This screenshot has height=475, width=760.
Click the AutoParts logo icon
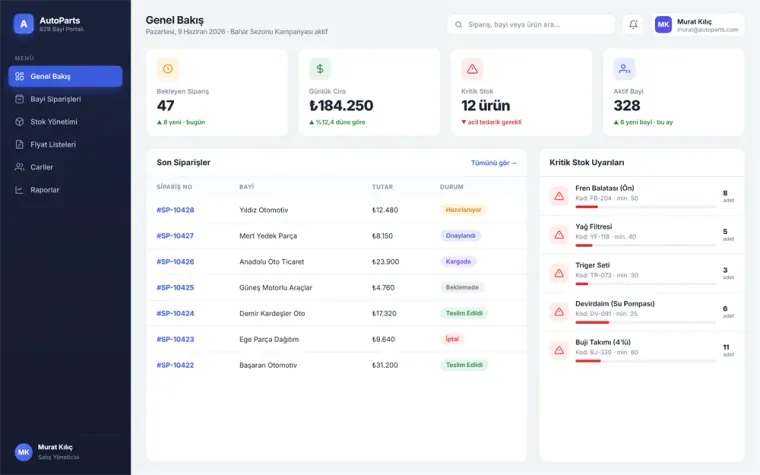point(24,24)
